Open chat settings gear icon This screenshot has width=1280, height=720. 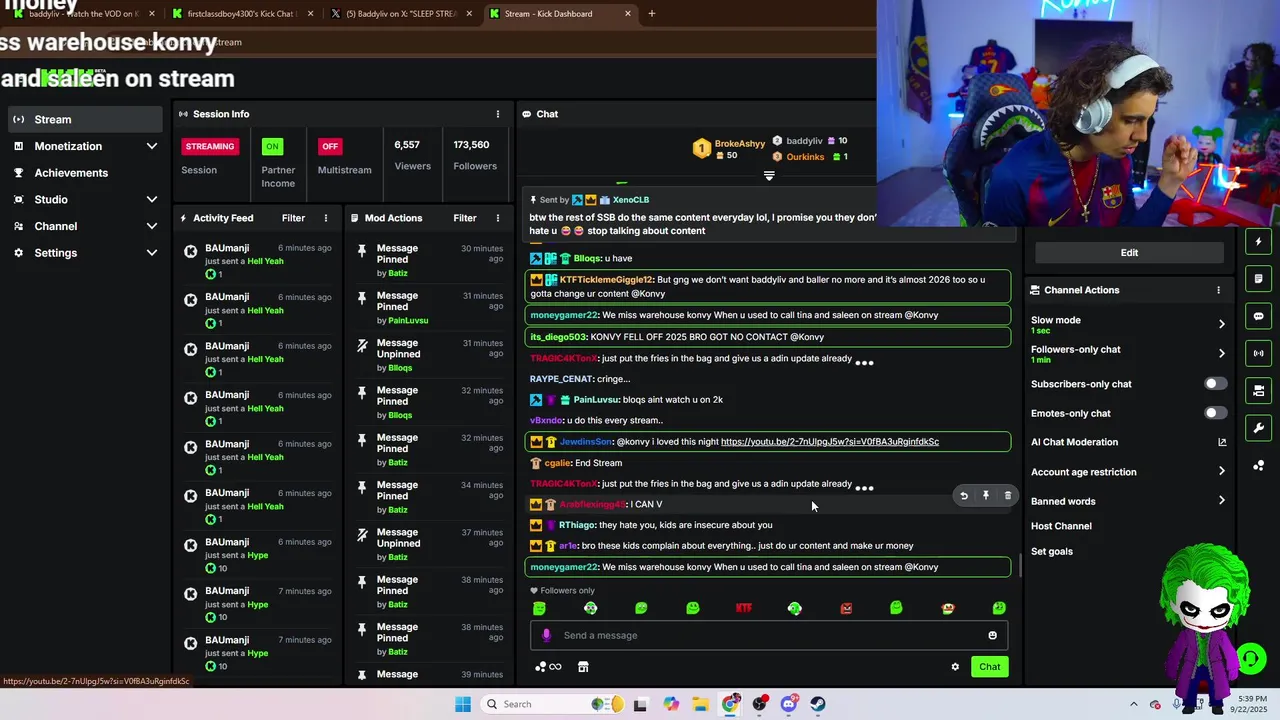[x=955, y=667]
